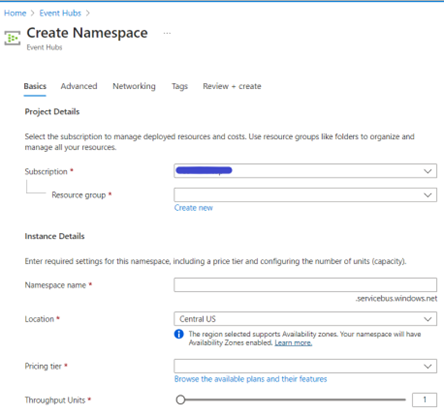
Task: Switch to the Tags tab
Action: pyautogui.click(x=180, y=86)
